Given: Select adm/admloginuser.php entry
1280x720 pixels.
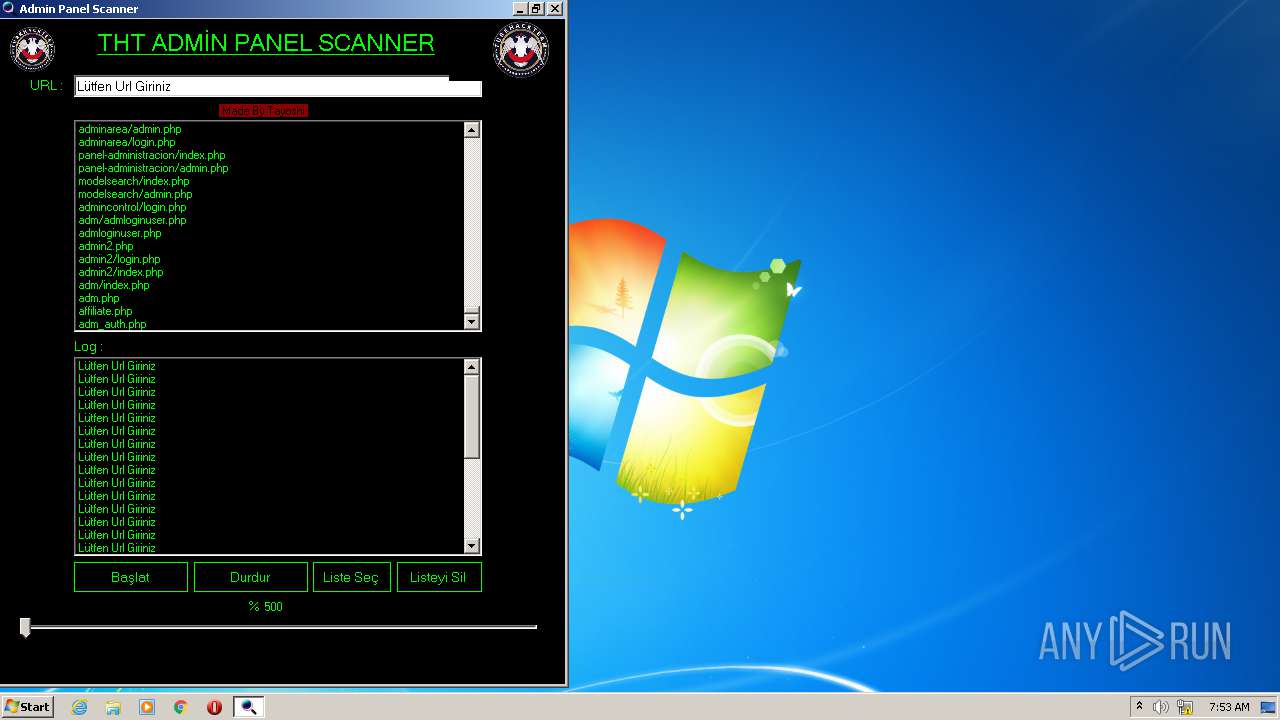Looking at the screenshot, I should point(132,220).
